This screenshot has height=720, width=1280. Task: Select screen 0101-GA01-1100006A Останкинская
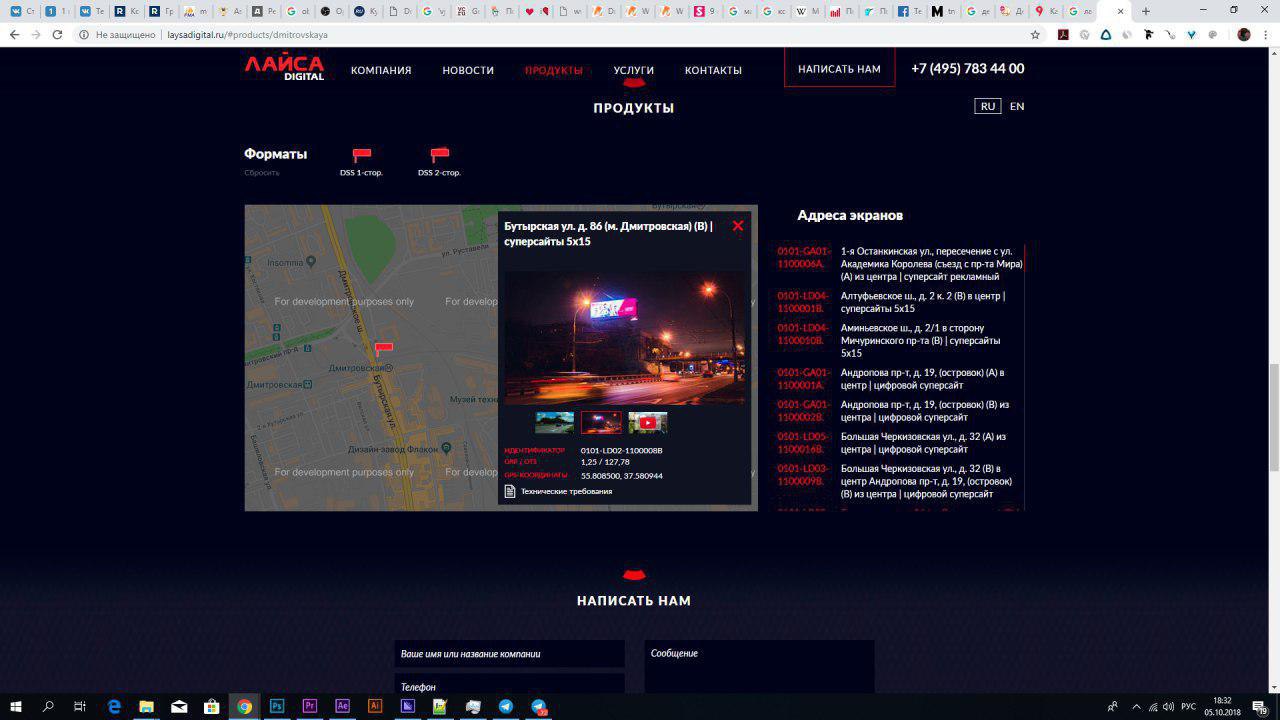pyautogui.click(x=900, y=264)
